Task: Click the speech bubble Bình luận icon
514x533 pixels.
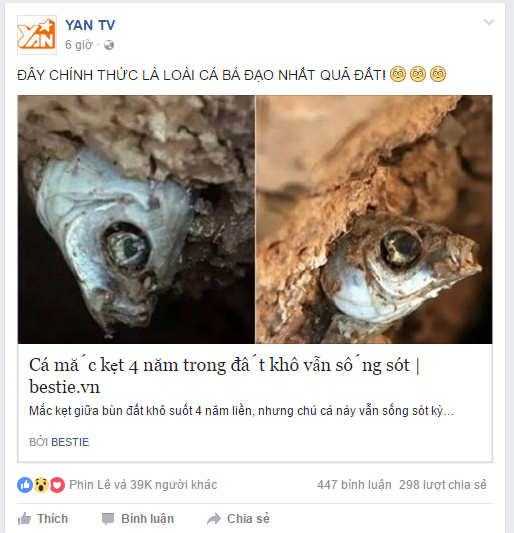Action: pyautogui.click(x=108, y=519)
